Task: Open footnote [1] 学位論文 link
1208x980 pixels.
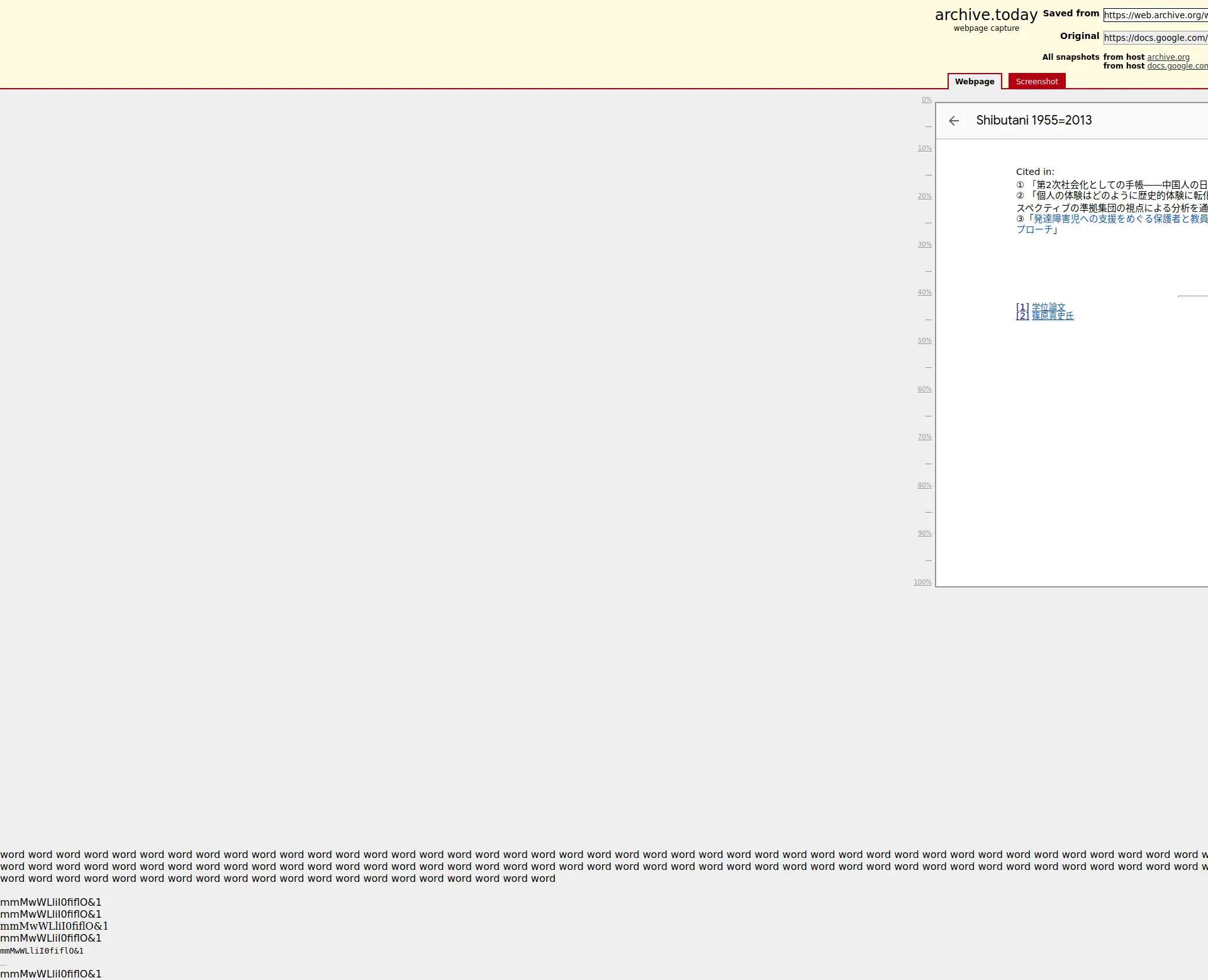Action: click(x=1048, y=307)
